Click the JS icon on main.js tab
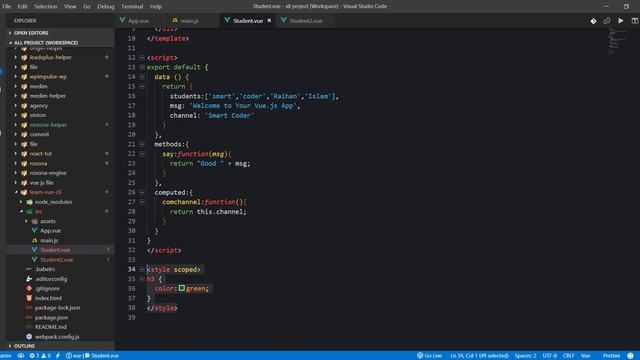 tap(175, 20)
